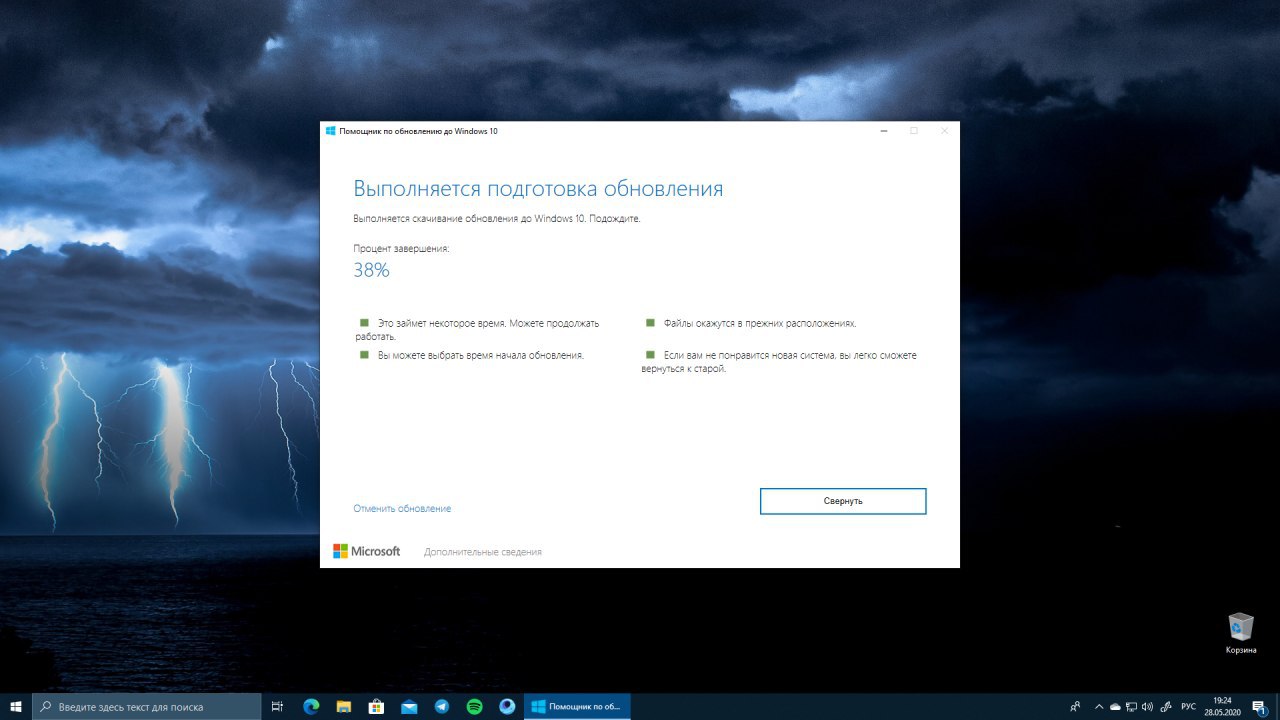Click the bullet text Файлы окажутся в прежних расположениях
Screen dimensions: 1280x720
[x=760, y=324]
